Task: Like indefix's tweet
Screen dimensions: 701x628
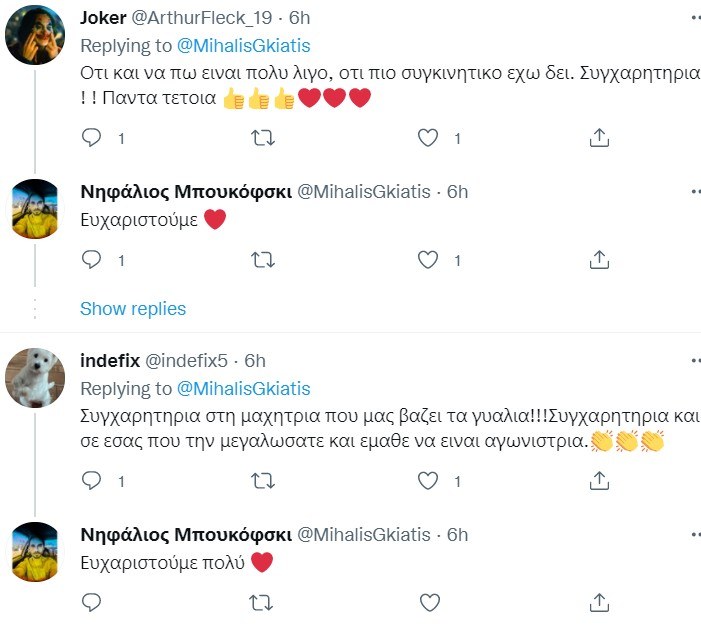Action: (x=429, y=481)
